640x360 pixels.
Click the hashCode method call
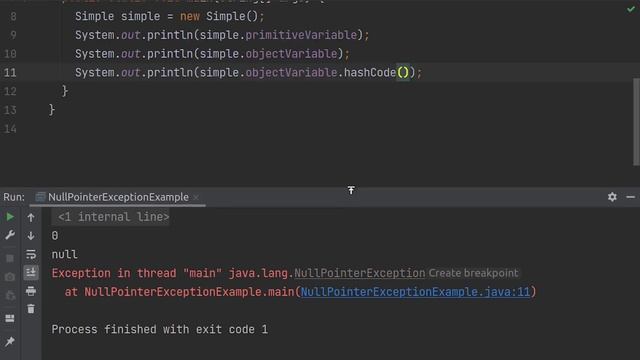click(370, 73)
